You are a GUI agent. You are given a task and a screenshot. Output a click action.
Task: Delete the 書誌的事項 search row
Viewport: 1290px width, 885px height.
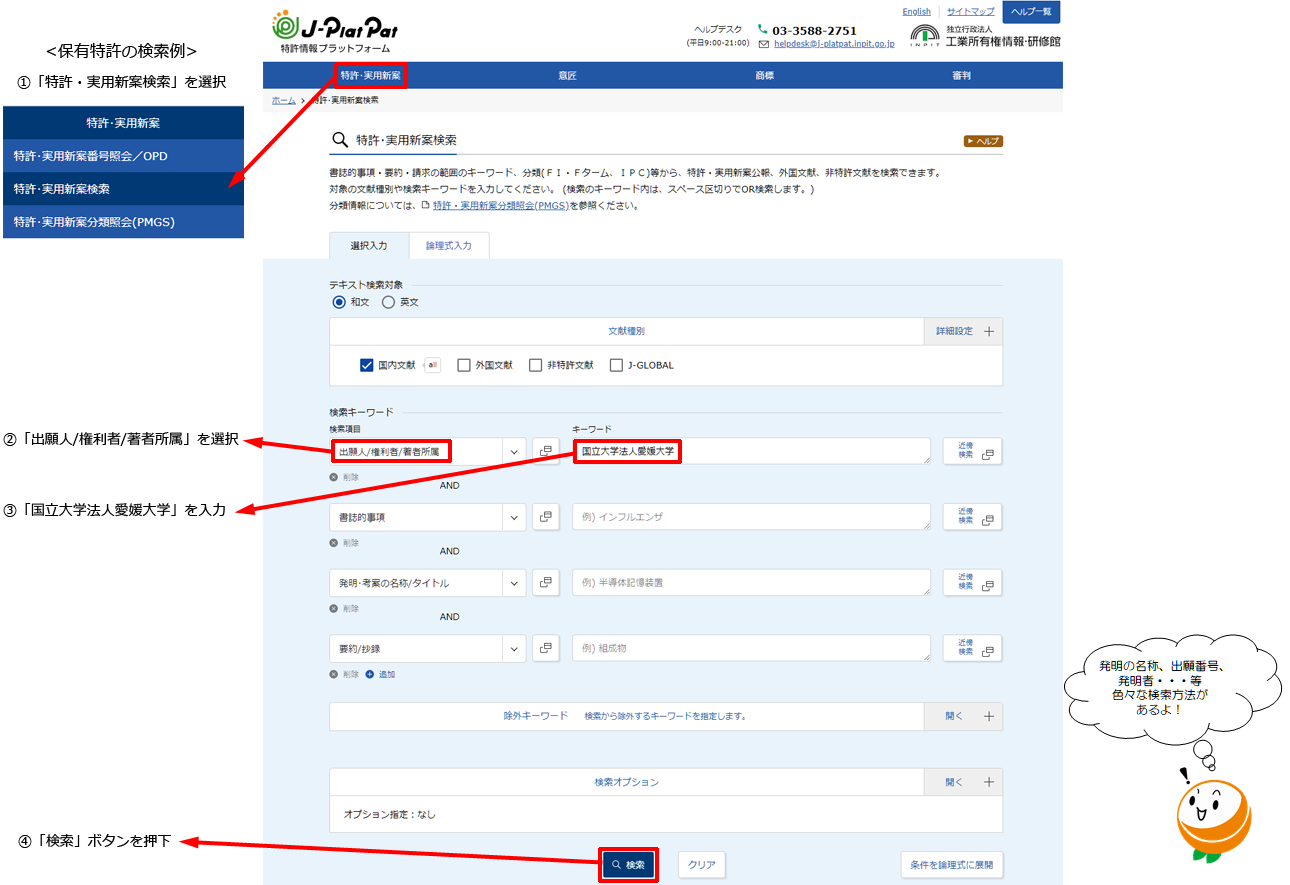pos(344,543)
